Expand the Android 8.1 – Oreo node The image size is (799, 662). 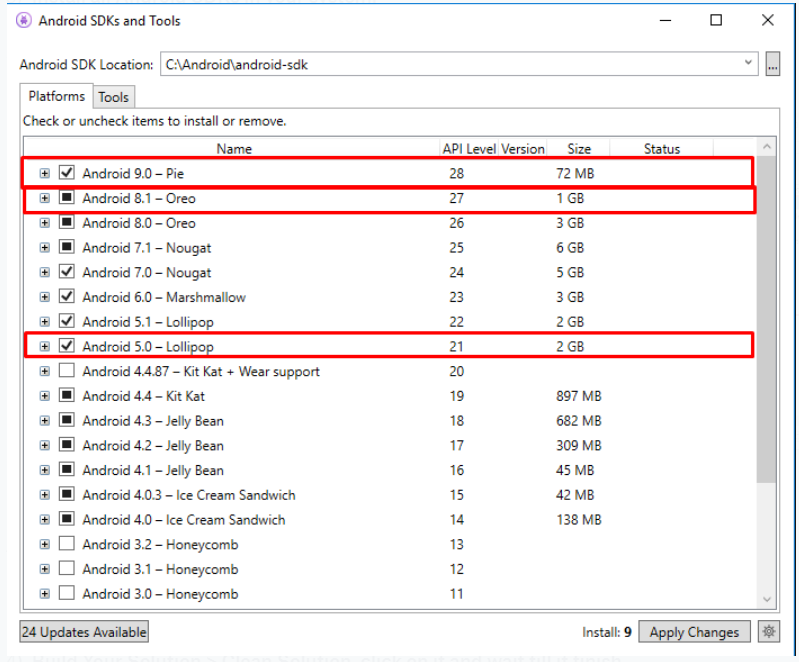tap(45, 198)
